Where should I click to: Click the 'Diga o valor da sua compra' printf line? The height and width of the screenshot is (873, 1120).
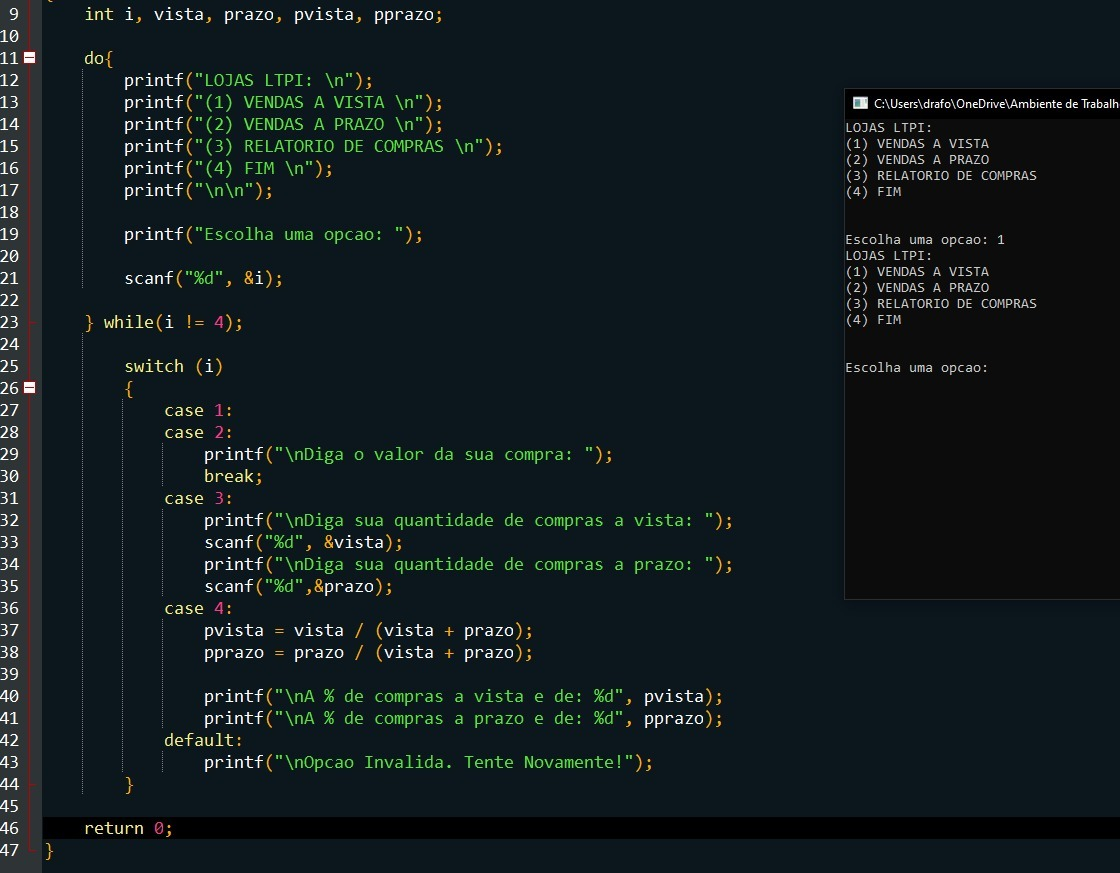coord(408,454)
